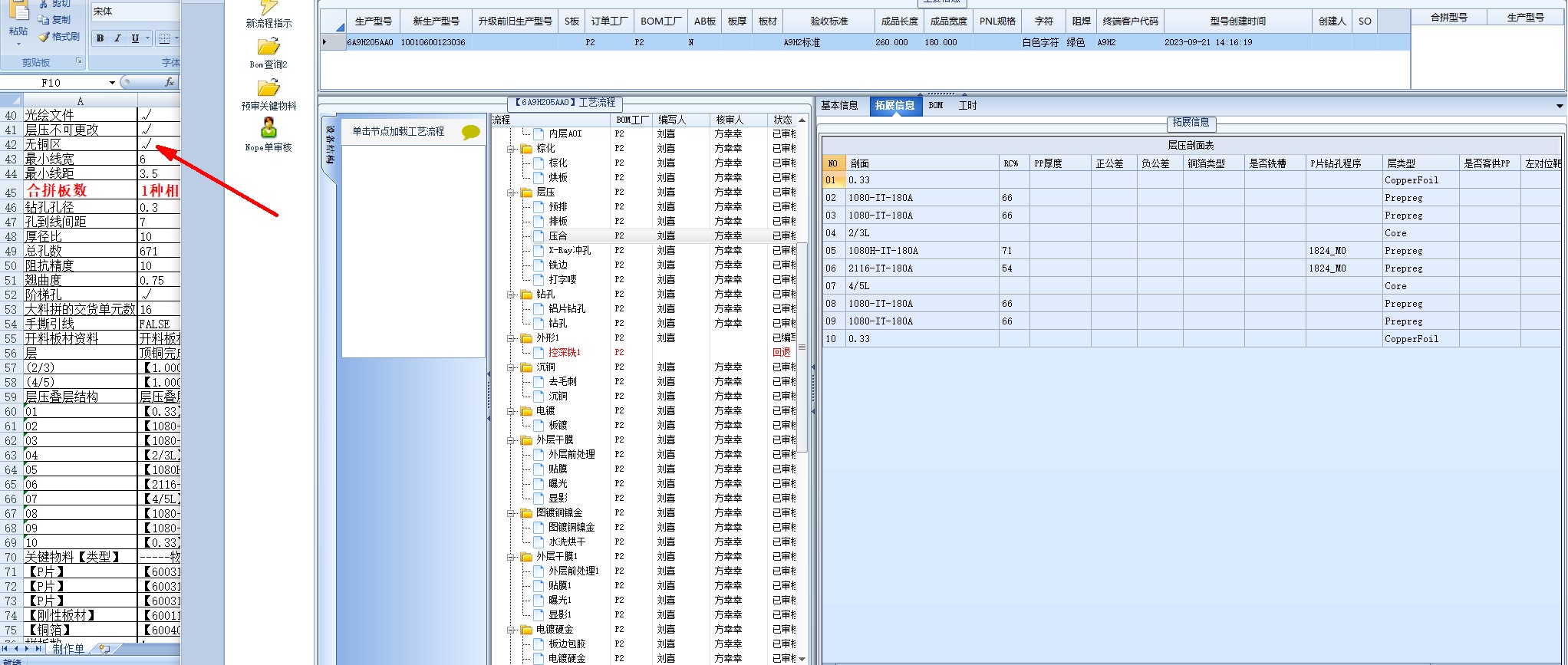Open the 预审关键物料 folder icon
The width and height of the screenshot is (1568, 665).
(x=268, y=87)
